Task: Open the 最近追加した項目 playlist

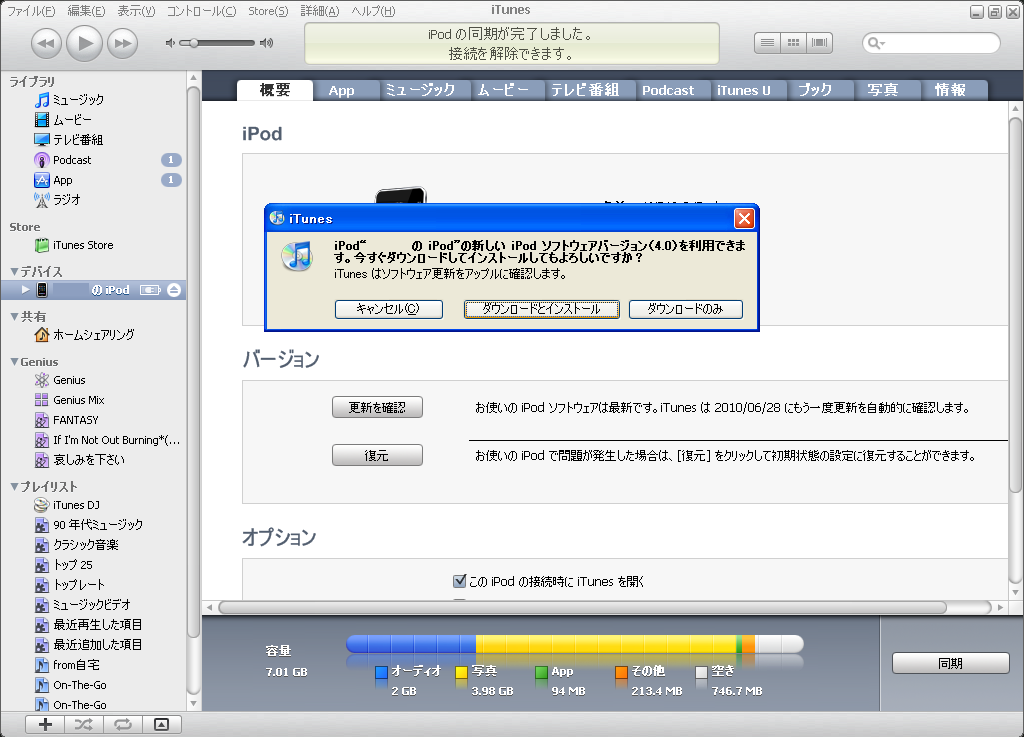Action: (x=88, y=645)
